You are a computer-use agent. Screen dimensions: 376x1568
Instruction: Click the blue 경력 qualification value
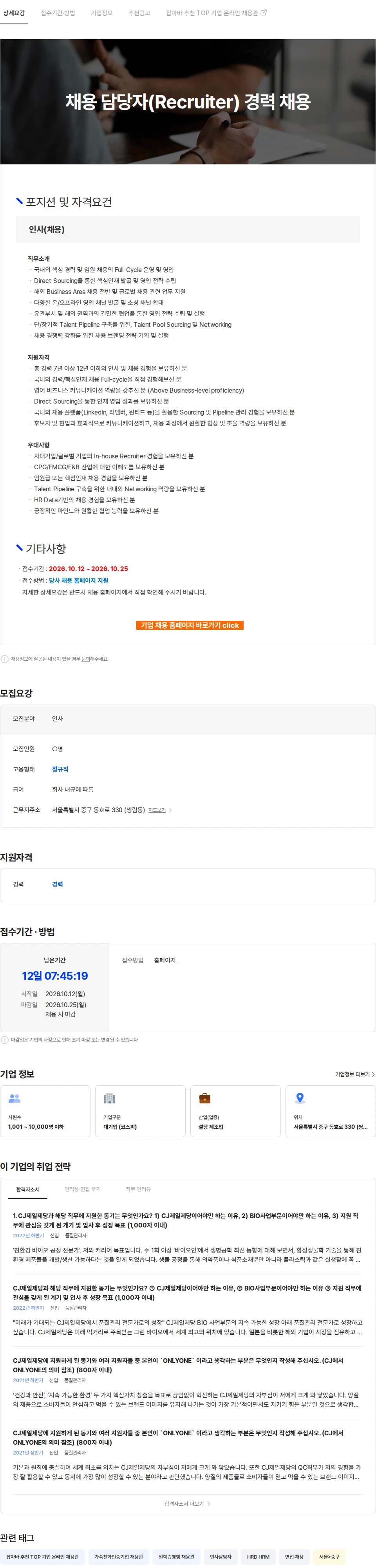click(57, 885)
